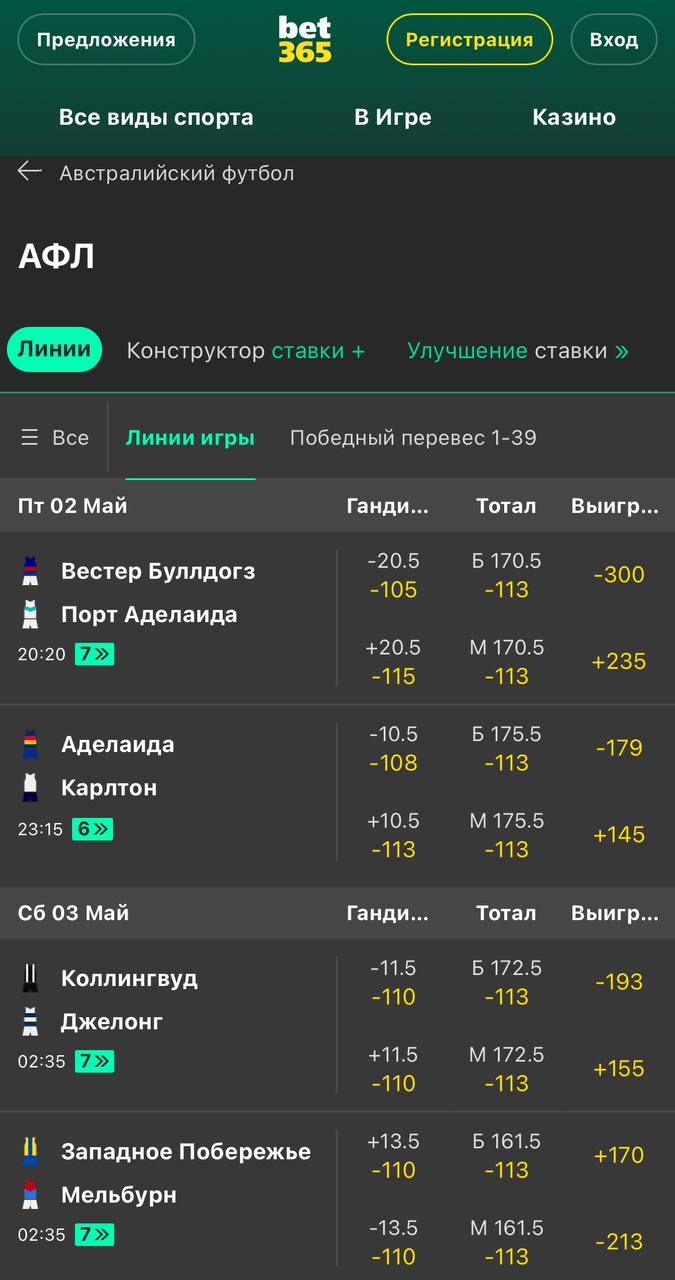
Task: Tap the bet365 logo
Action: [305, 40]
